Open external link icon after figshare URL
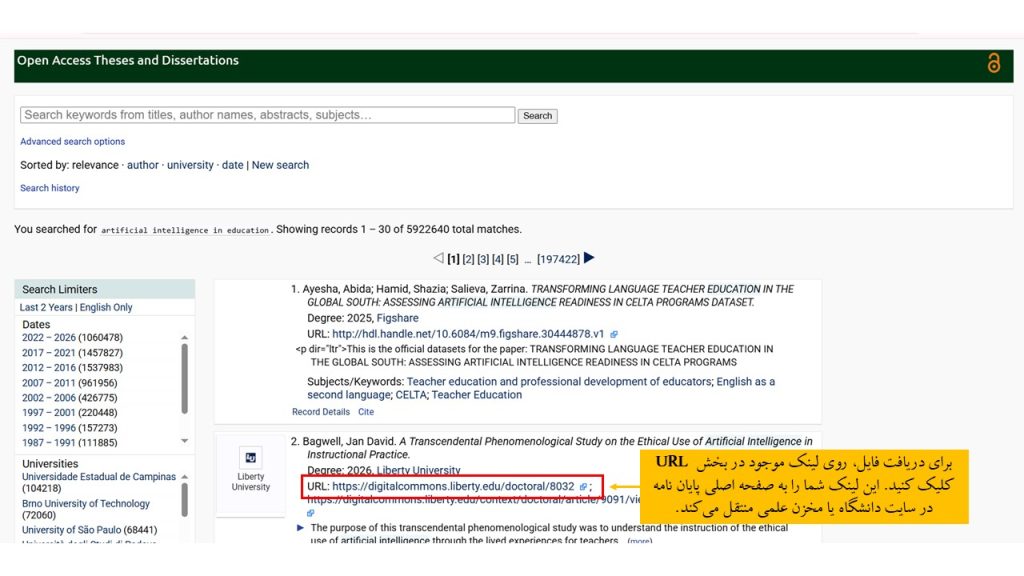Image resolution: width=1024 pixels, height=576 pixels. (614, 334)
